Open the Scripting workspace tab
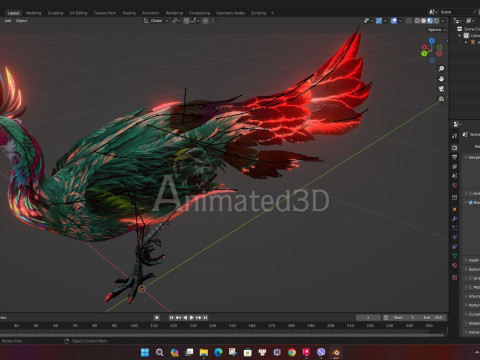Viewport: 480px width, 360px height. point(258,13)
